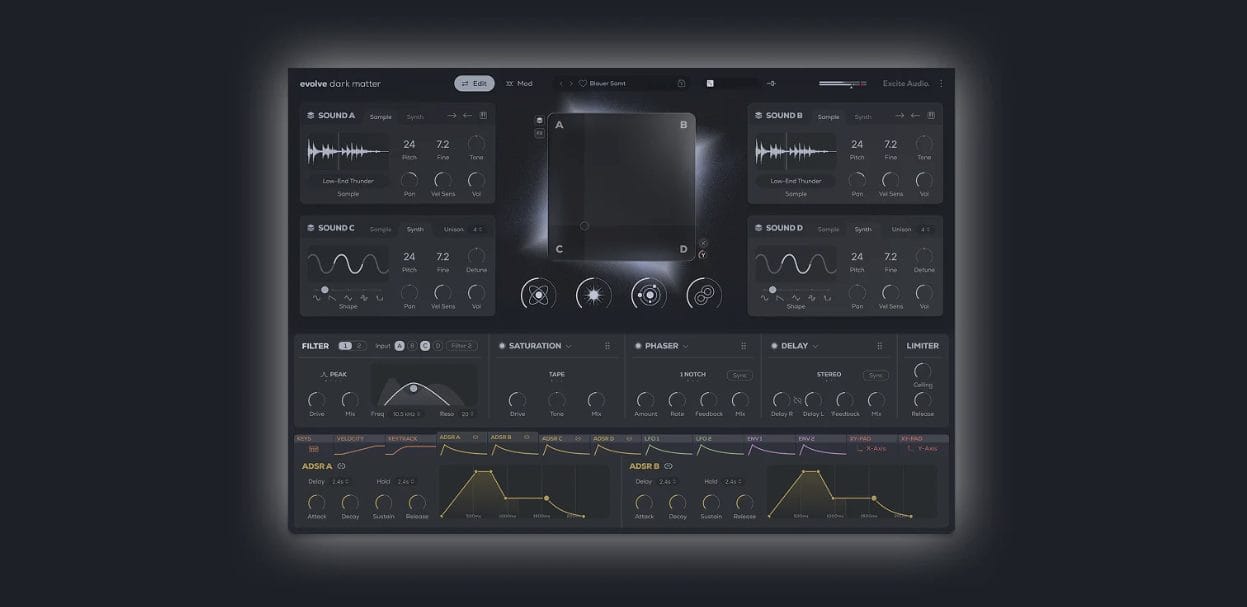Open the Sound D Unison voices selector
Image resolution: width=1247 pixels, height=607 pixels.
(x=926, y=229)
